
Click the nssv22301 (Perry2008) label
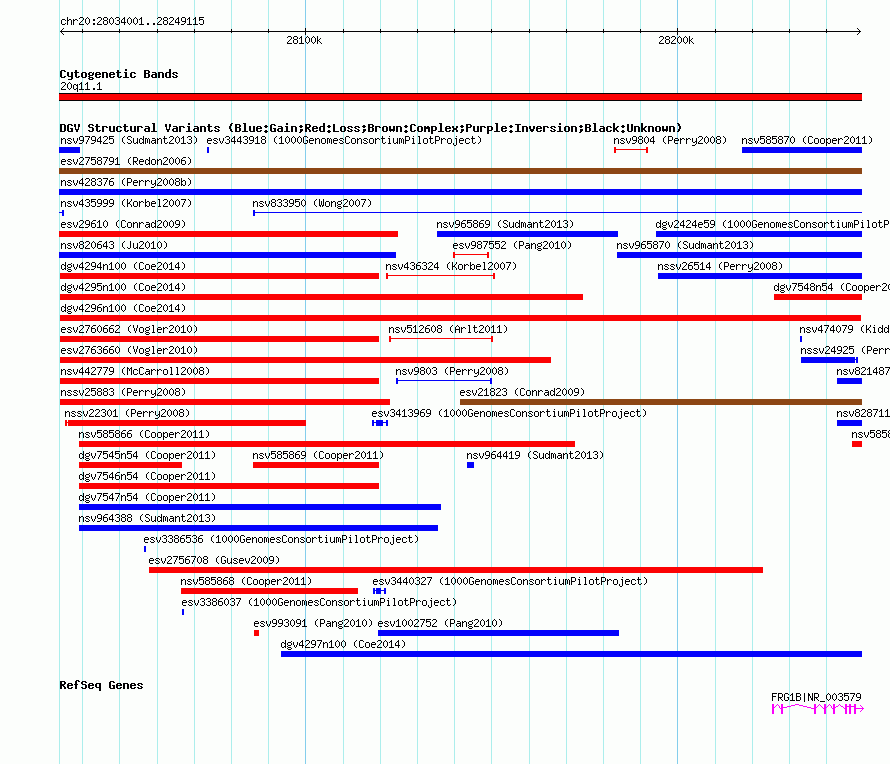(x=127, y=413)
